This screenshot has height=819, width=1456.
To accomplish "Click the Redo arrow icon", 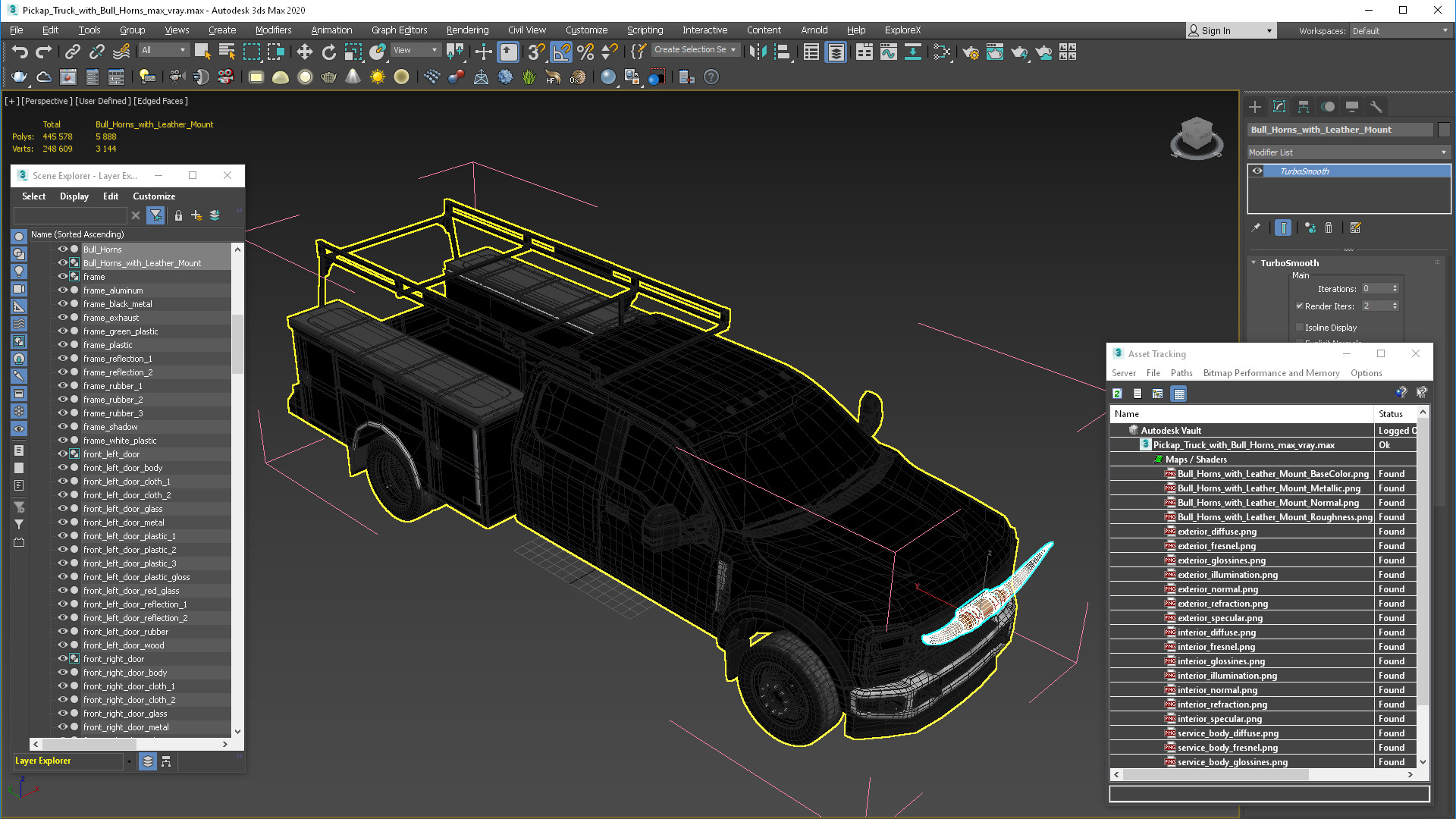I will (44, 52).
